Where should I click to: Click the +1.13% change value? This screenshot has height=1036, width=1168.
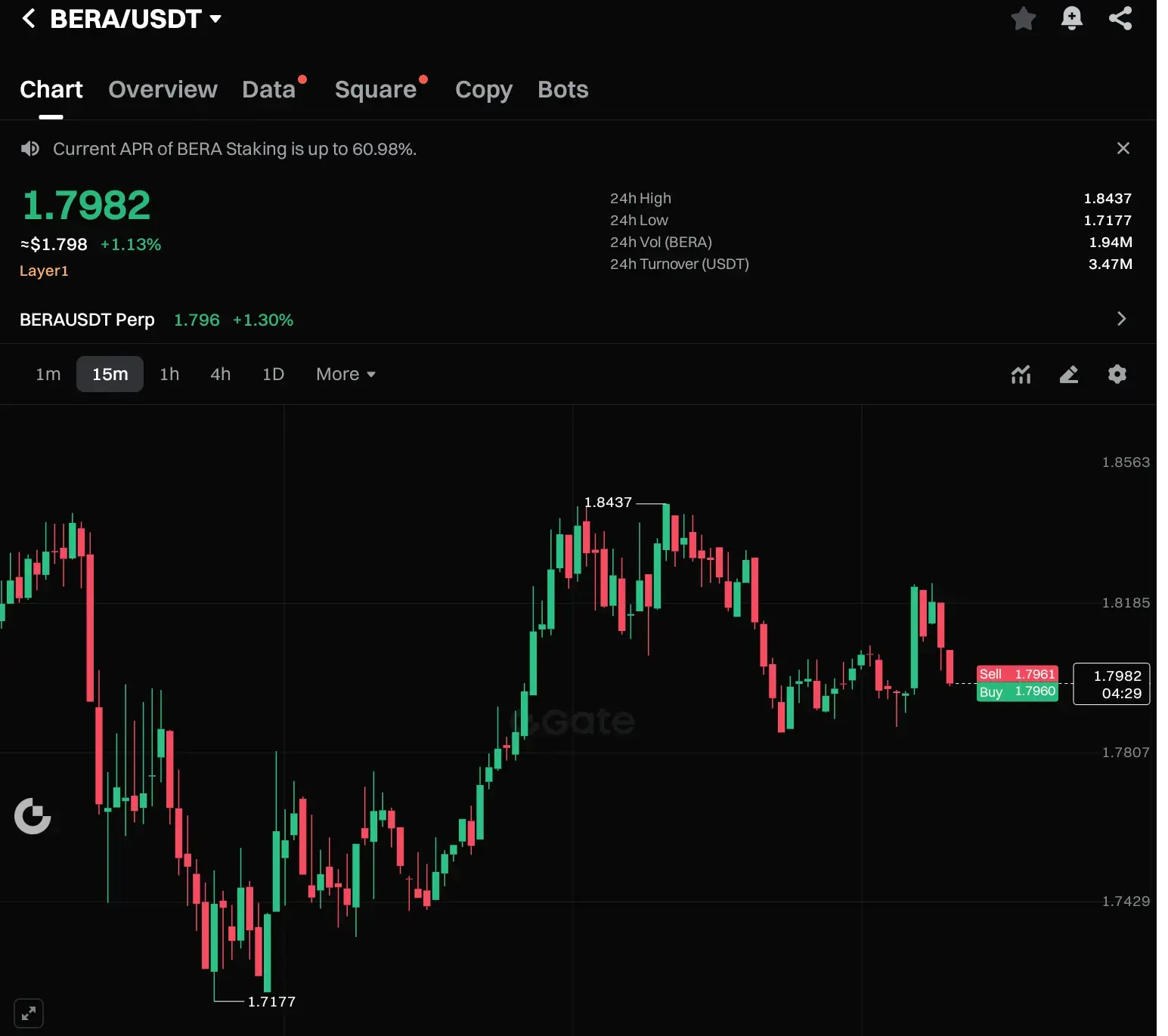coord(131,244)
